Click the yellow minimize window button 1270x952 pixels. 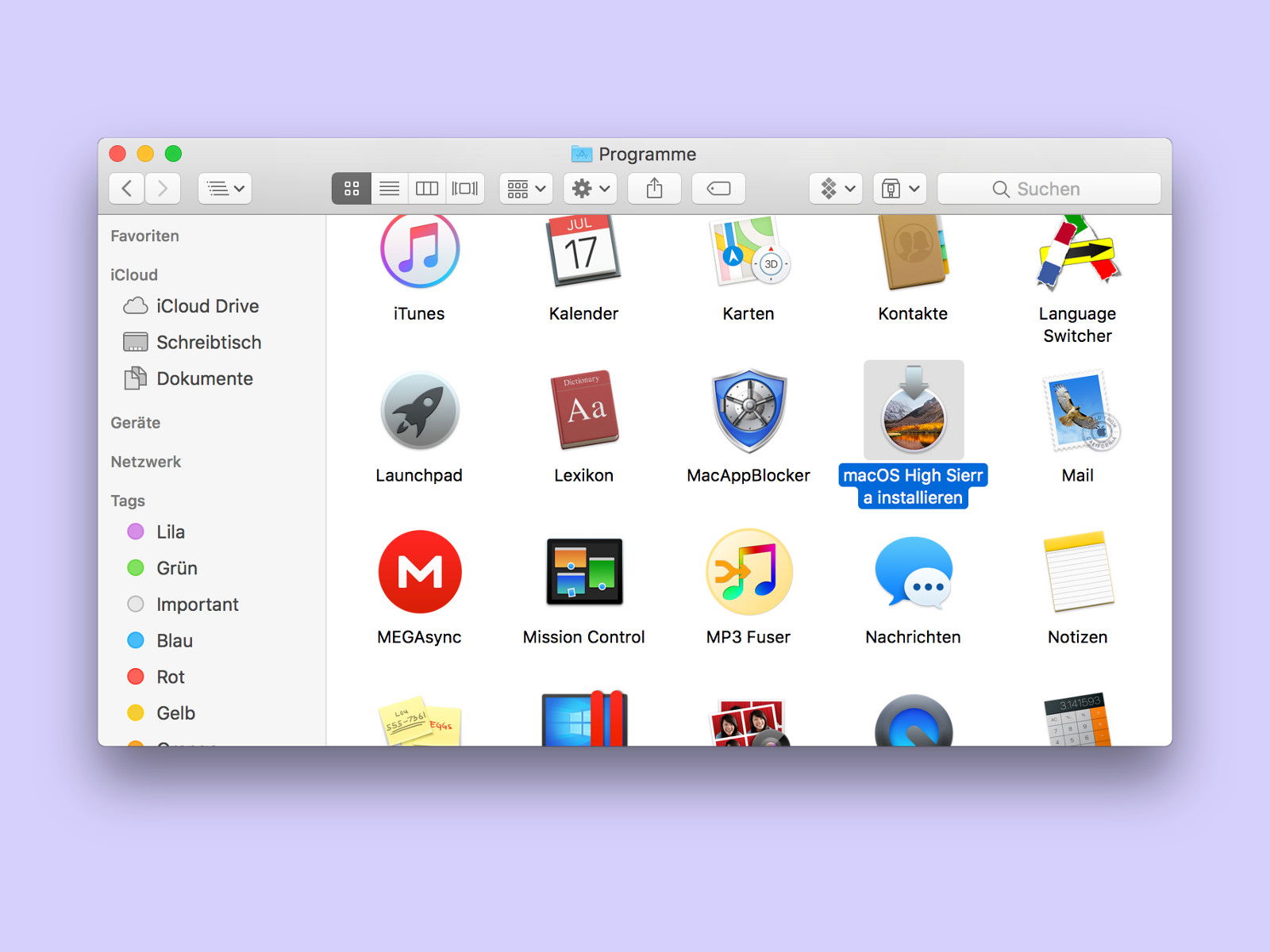coord(145,154)
